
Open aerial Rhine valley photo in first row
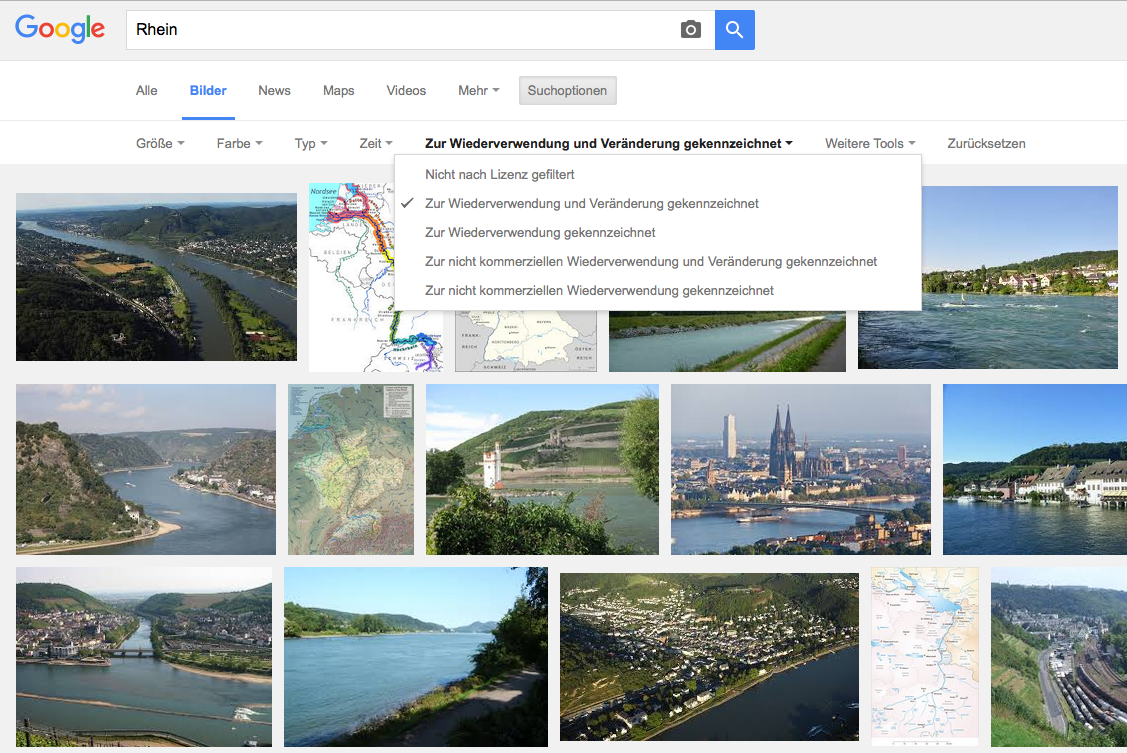pos(156,277)
